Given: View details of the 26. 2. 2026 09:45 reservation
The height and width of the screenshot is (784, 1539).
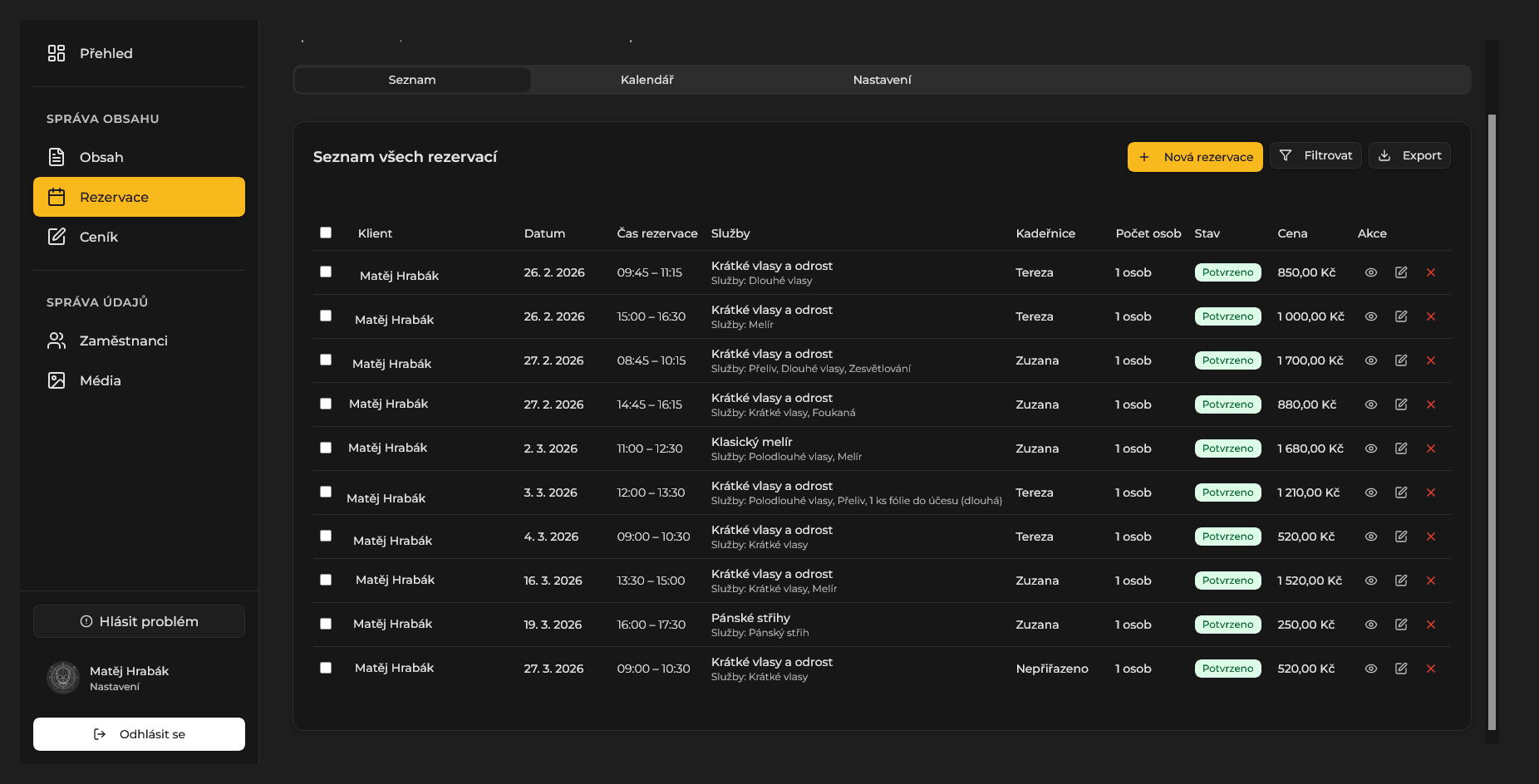Looking at the screenshot, I should pyautogui.click(x=1371, y=272).
